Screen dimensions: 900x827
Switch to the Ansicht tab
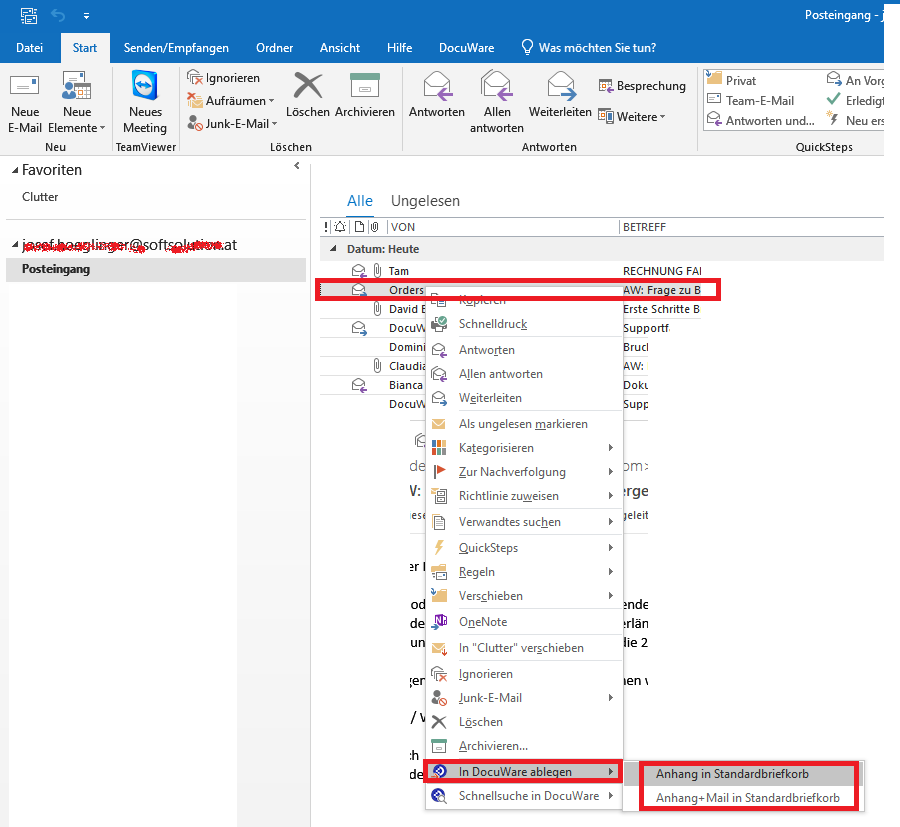tap(340, 48)
